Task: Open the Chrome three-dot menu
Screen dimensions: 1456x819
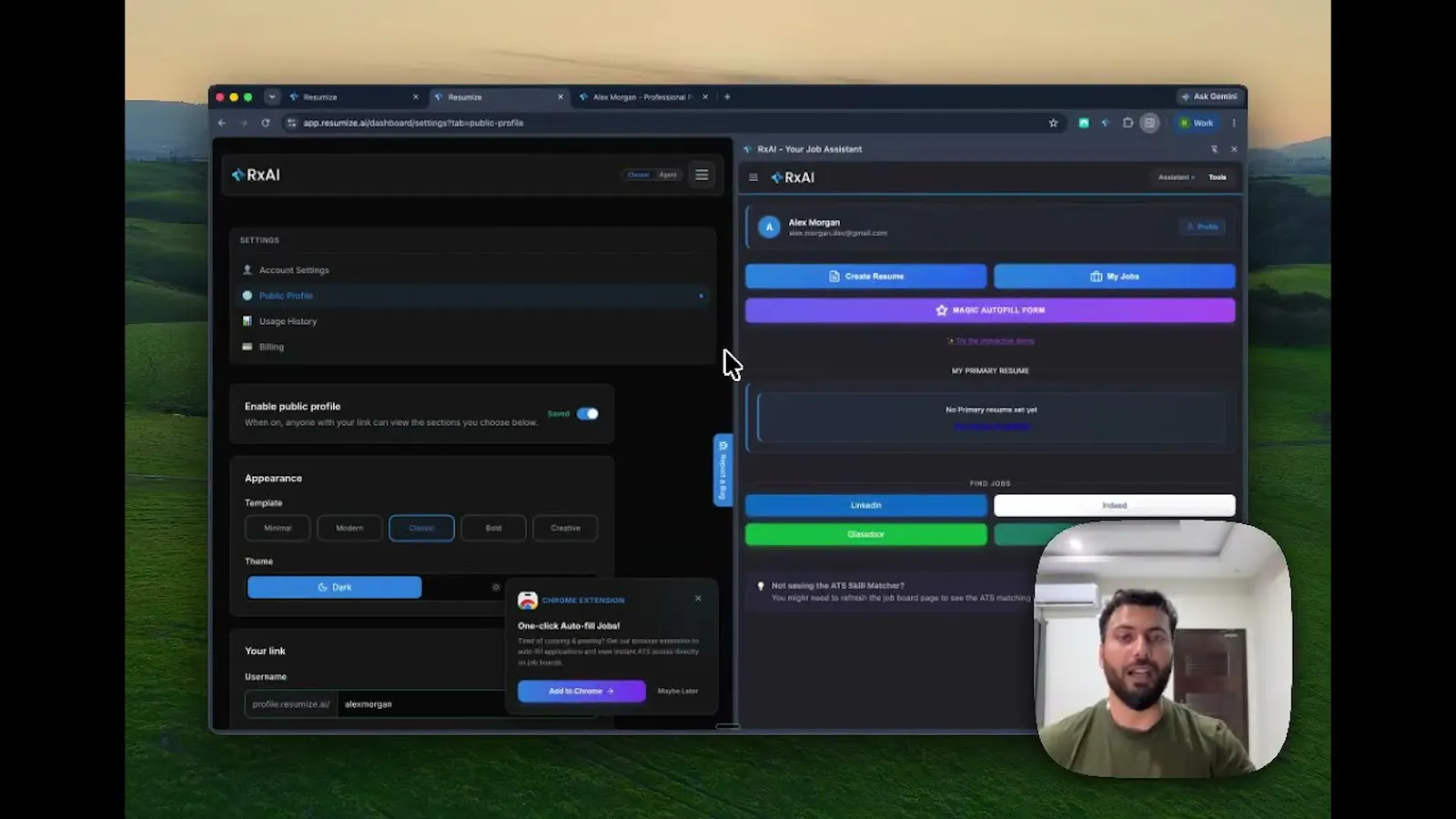Action: (1234, 123)
